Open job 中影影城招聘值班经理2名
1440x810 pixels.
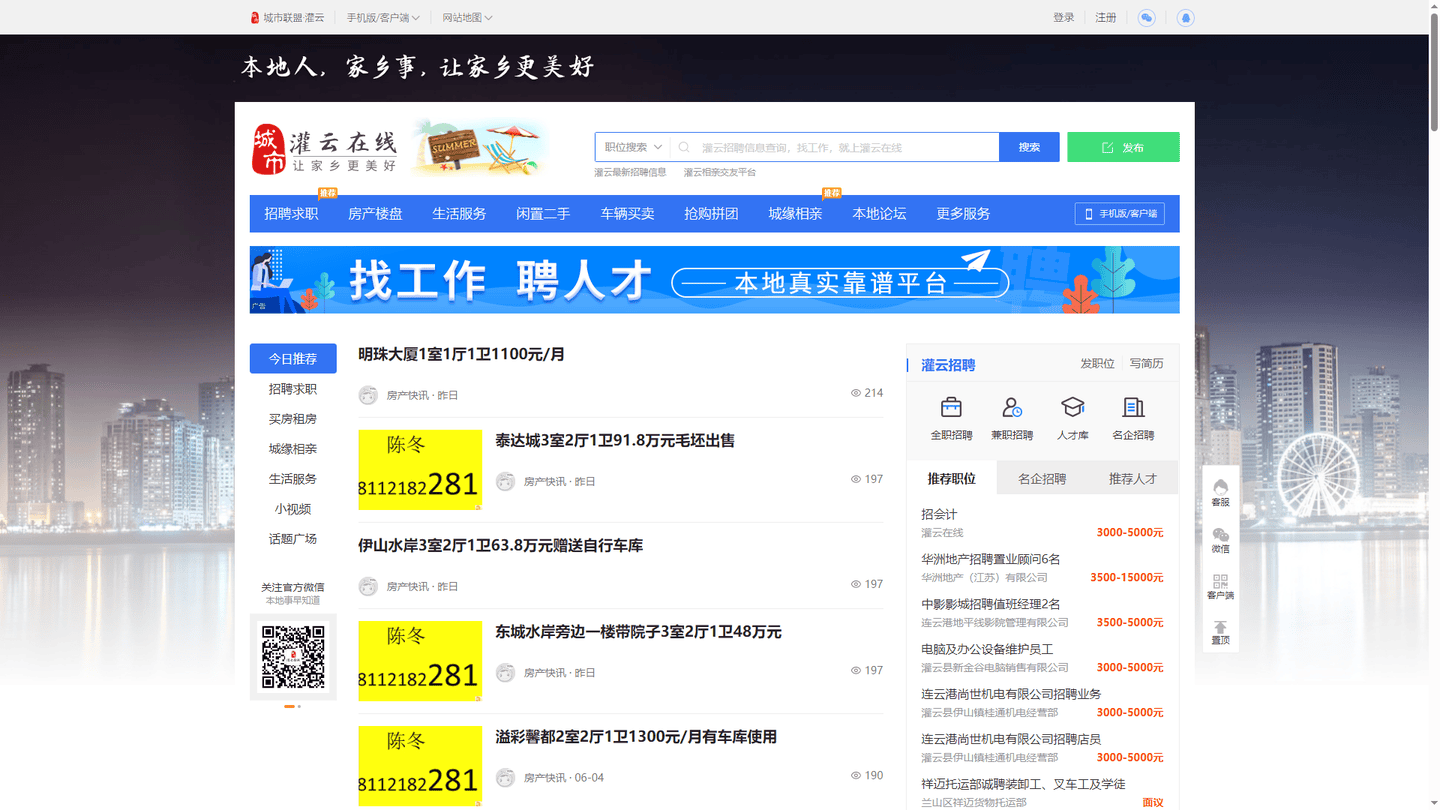coord(991,604)
